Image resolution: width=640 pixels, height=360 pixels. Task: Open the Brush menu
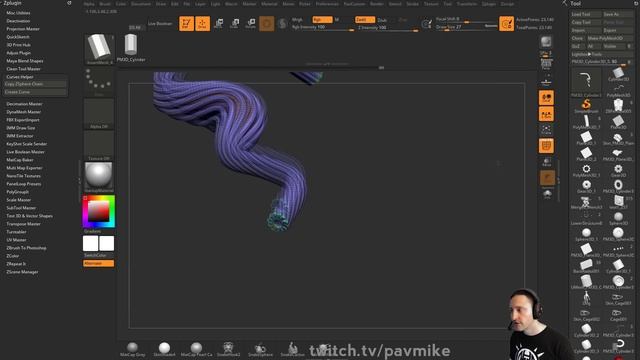coord(105,4)
